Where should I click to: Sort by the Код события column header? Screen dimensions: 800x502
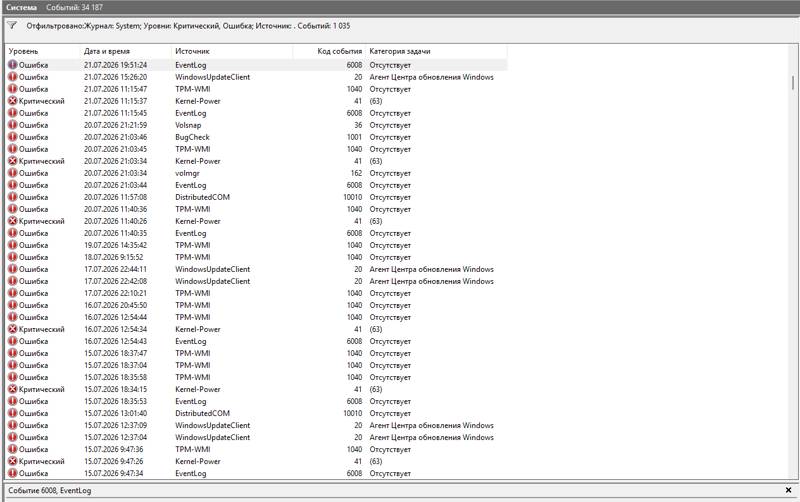point(329,51)
